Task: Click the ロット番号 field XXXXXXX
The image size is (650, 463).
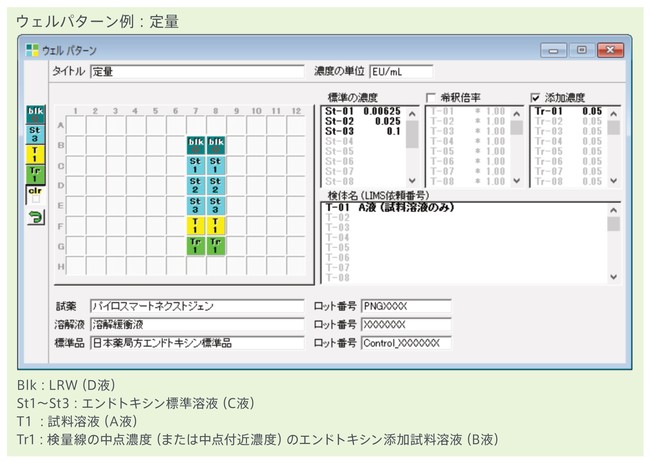Action: 406,325
